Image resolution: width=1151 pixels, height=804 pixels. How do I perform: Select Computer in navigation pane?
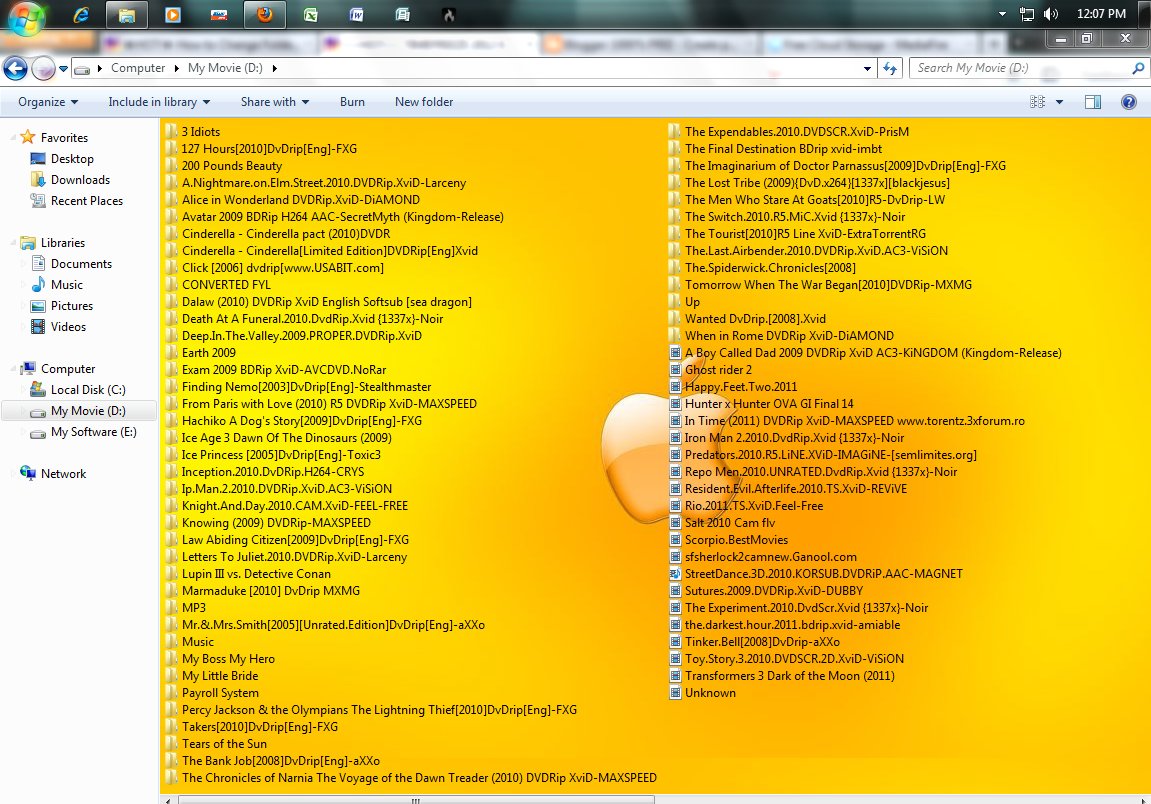point(68,369)
